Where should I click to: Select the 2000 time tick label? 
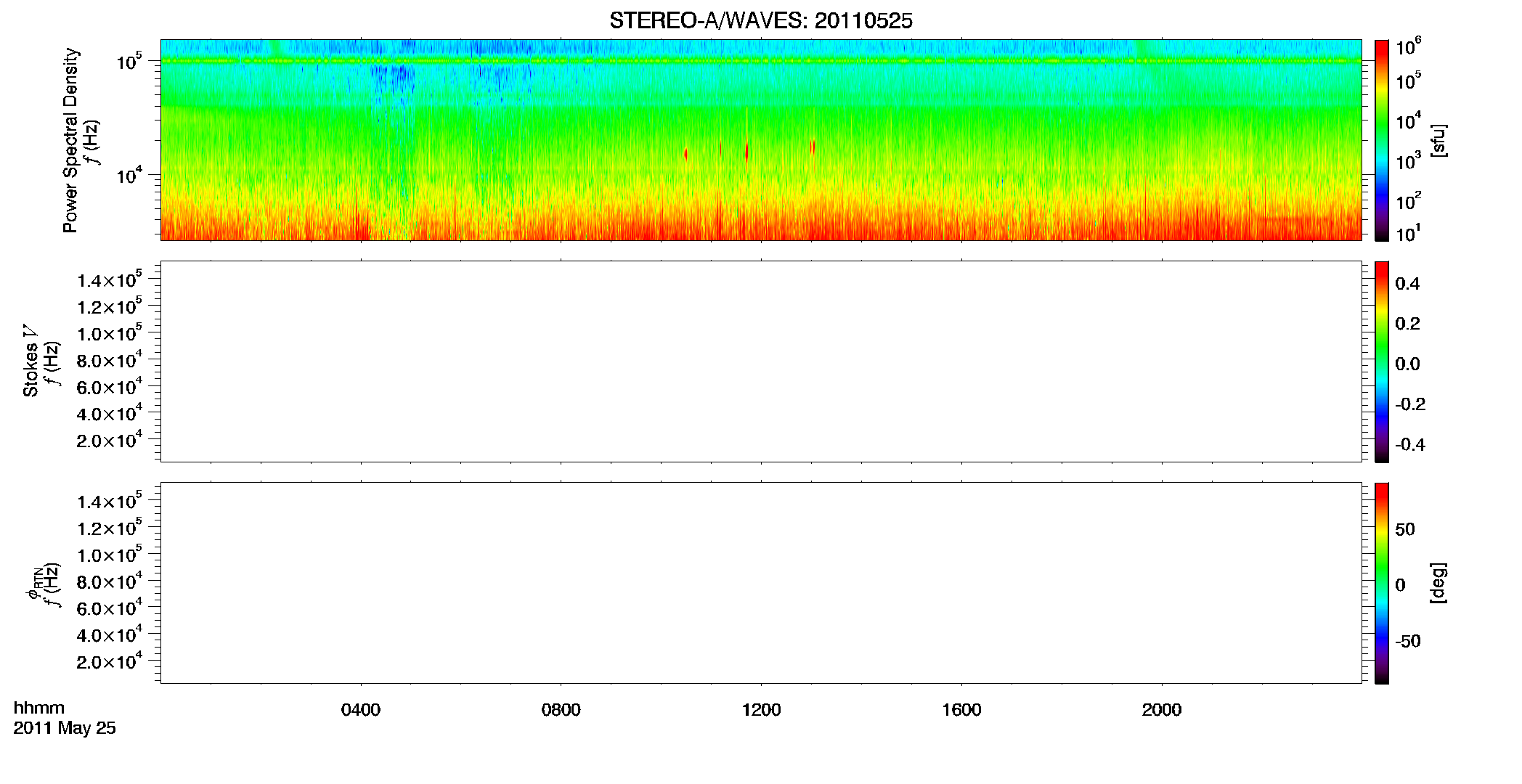tap(1162, 710)
